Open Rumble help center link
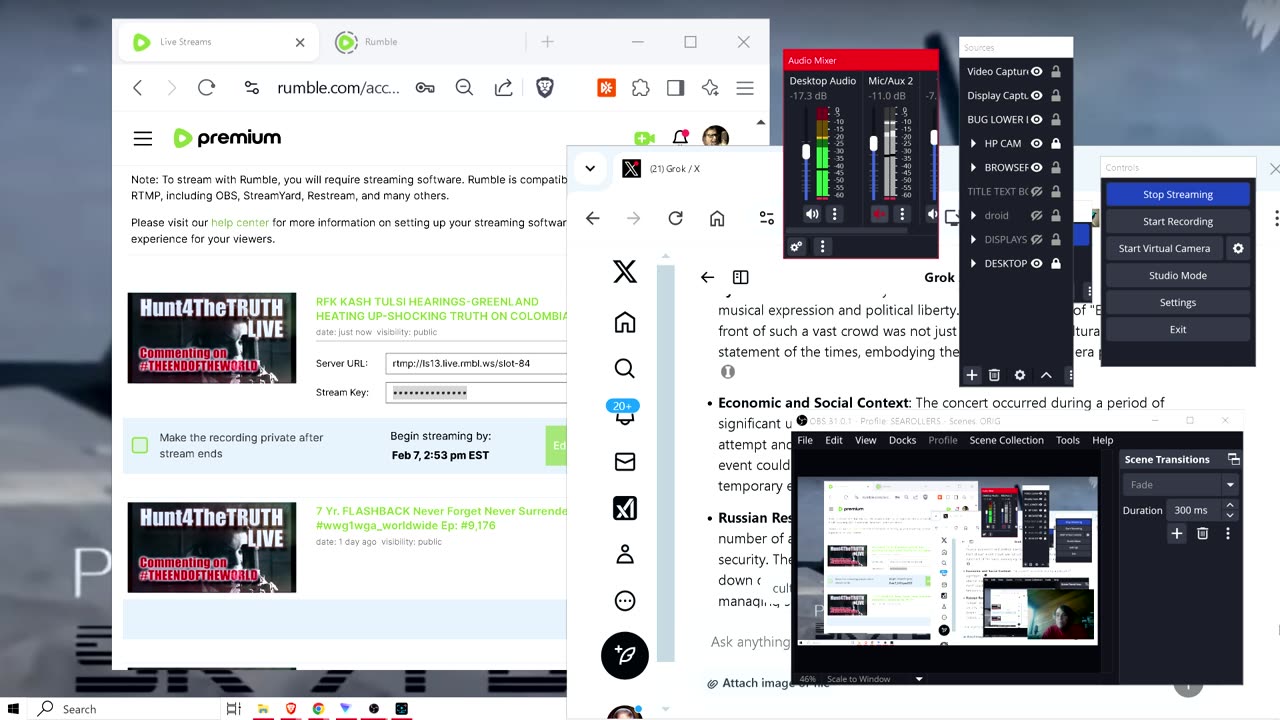The height and width of the screenshot is (720, 1280). click(240, 223)
